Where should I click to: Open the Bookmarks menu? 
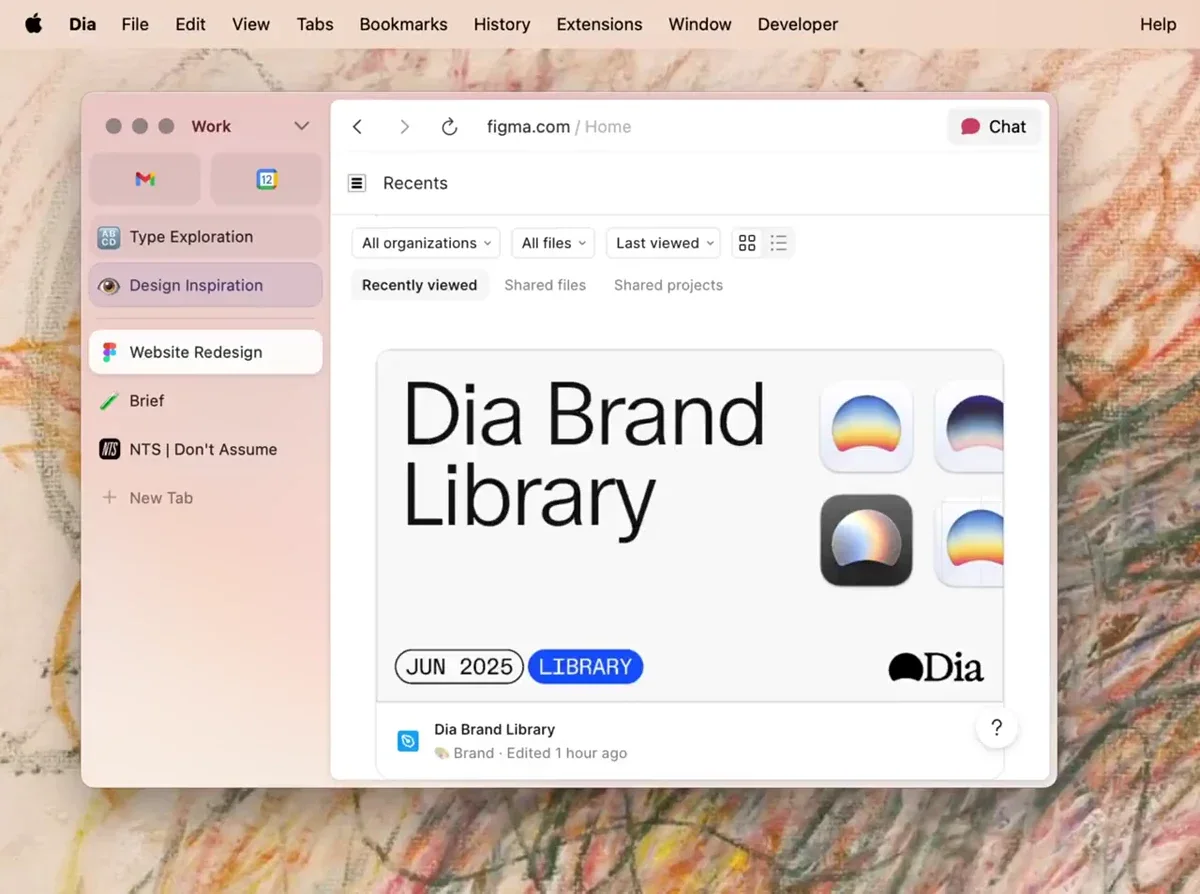(x=404, y=24)
